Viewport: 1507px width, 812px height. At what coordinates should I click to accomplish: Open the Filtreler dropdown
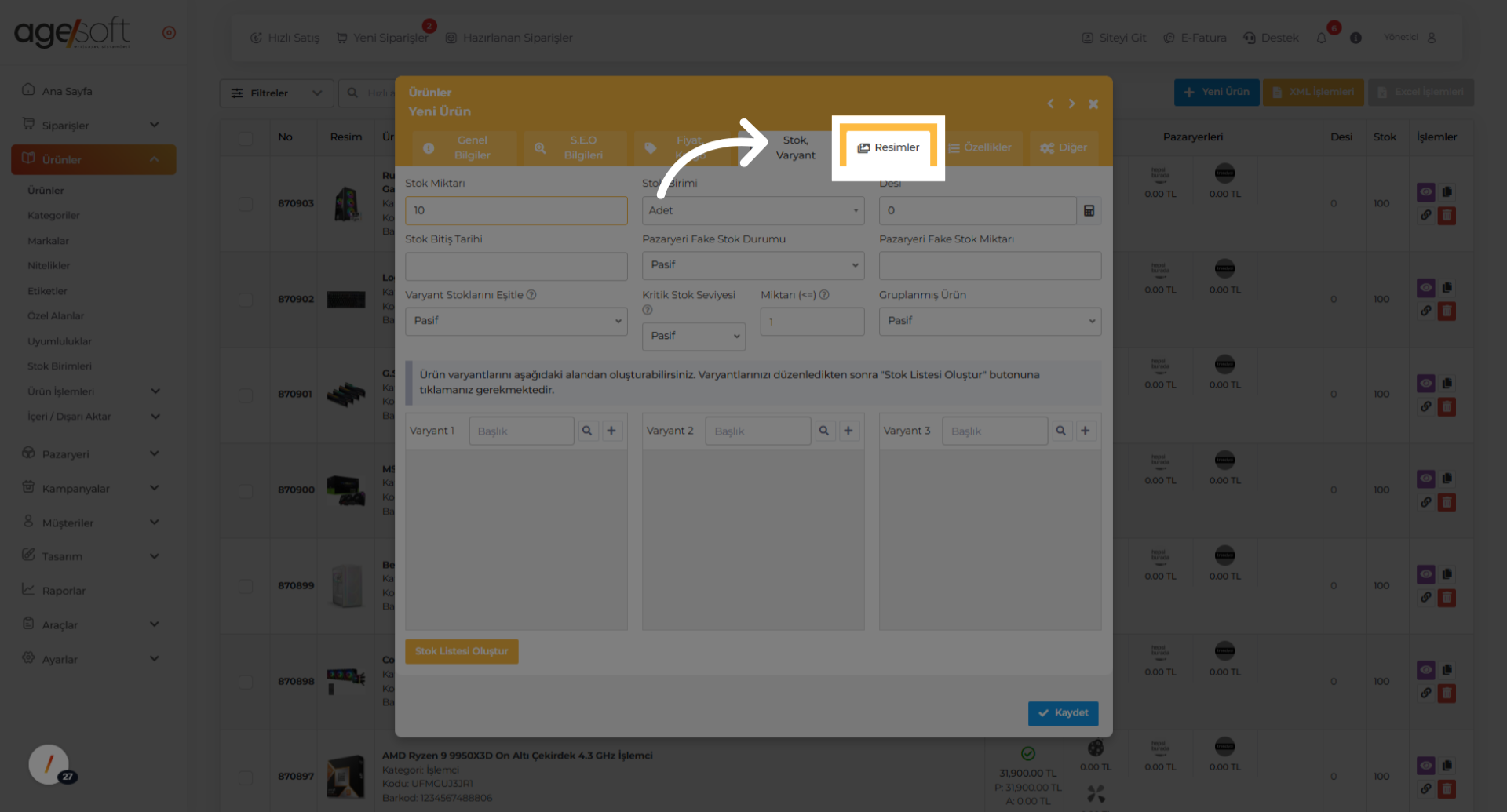[x=276, y=93]
